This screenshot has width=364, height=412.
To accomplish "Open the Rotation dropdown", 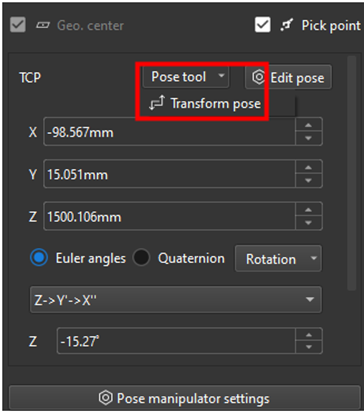I will click(x=278, y=259).
